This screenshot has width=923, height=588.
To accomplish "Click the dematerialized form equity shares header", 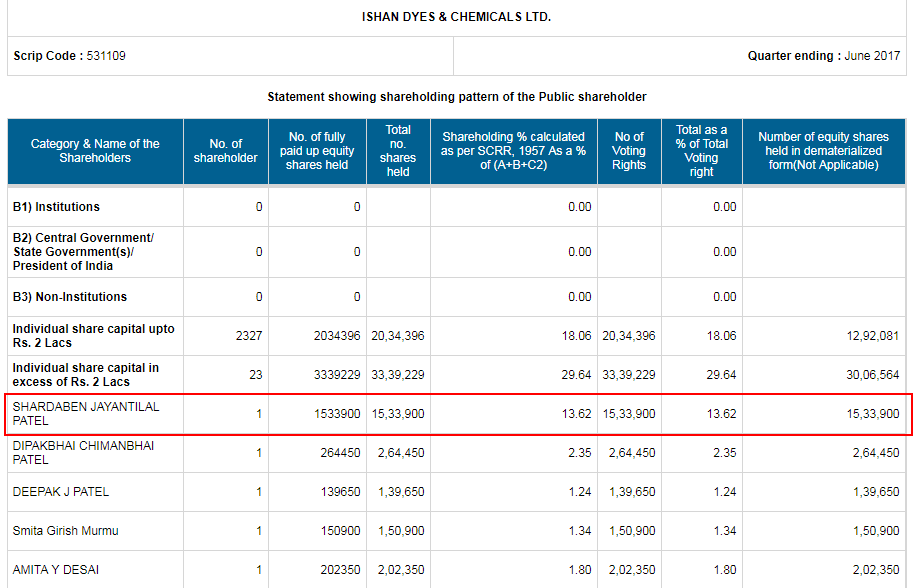I will pos(824,151).
